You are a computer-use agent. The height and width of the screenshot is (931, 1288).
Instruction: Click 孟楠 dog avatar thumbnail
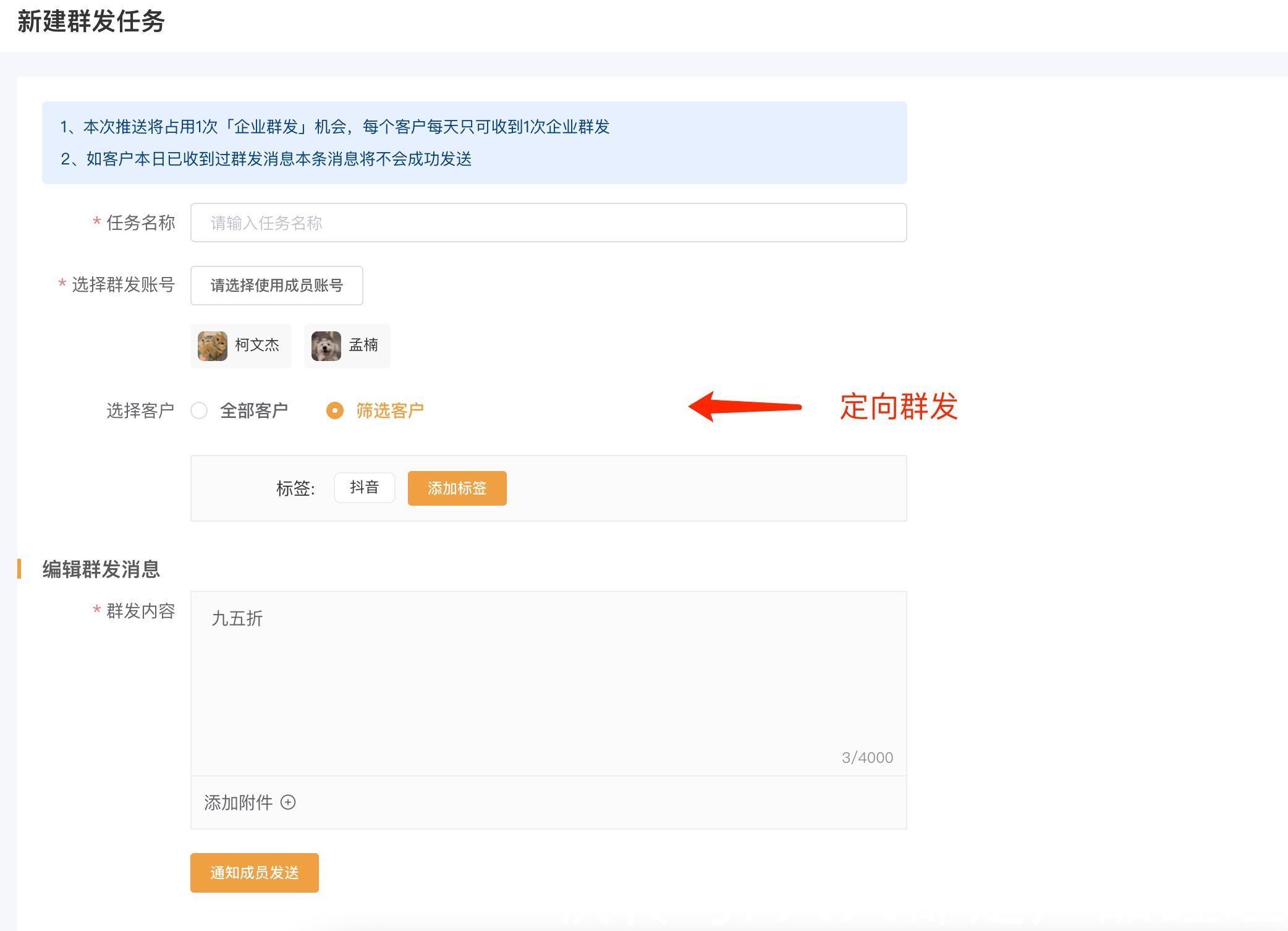click(326, 346)
